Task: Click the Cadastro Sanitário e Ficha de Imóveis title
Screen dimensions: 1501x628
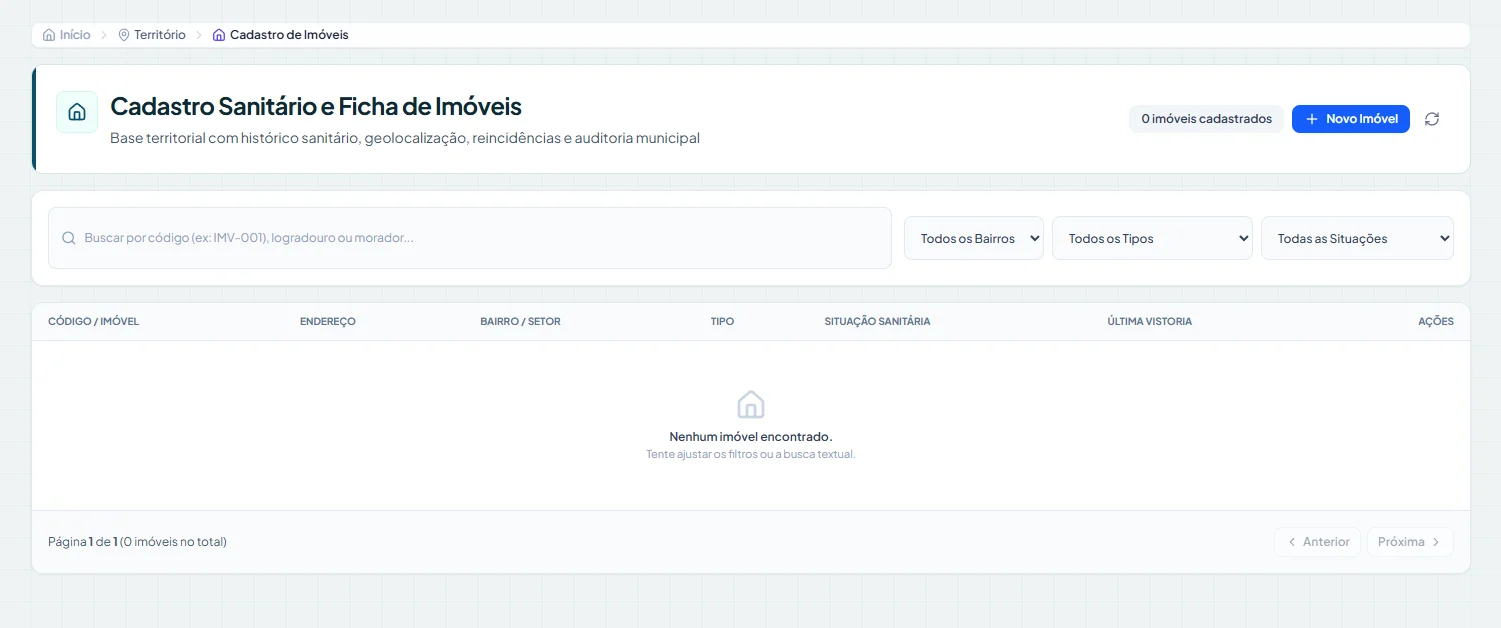Action: click(x=316, y=106)
